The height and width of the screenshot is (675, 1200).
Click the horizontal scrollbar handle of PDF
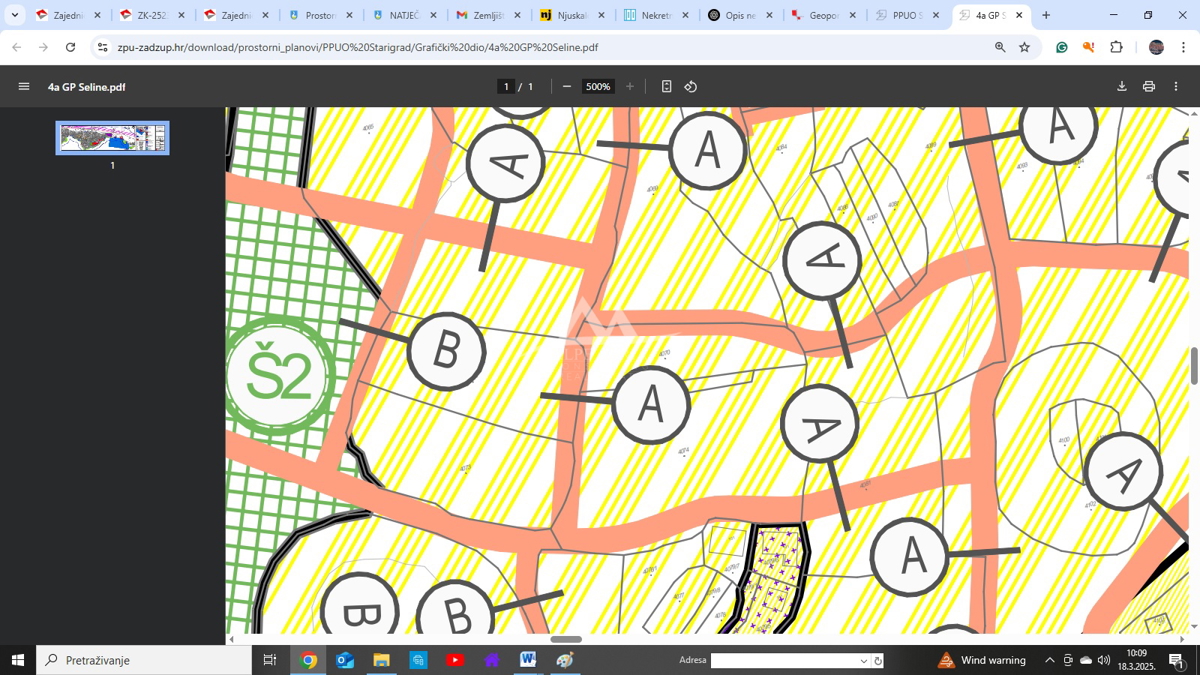pyautogui.click(x=566, y=639)
